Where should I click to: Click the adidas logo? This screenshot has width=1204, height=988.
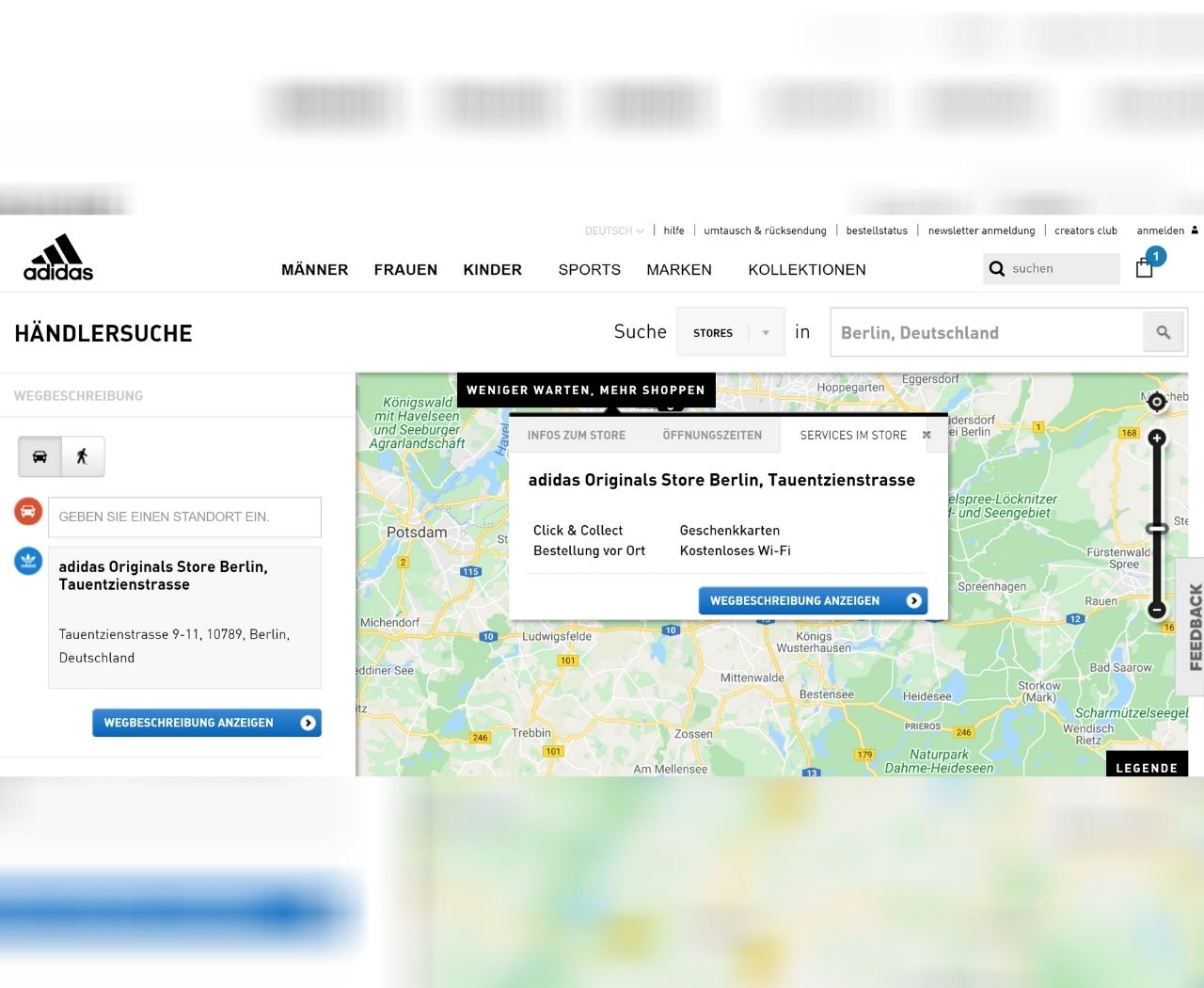pyautogui.click(x=58, y=257)
